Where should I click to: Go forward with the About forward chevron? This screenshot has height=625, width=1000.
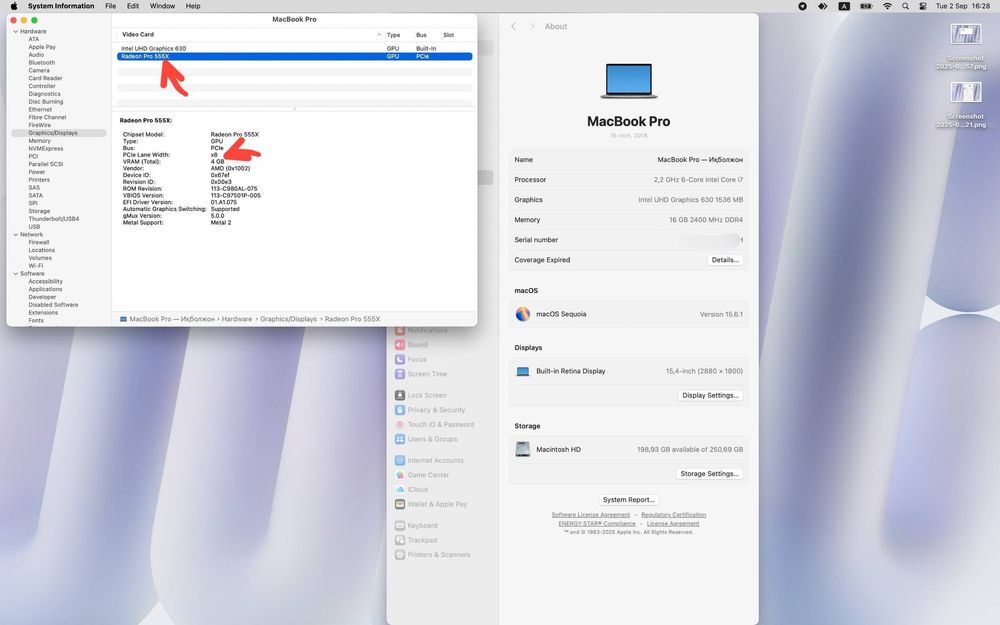[532, 26]
